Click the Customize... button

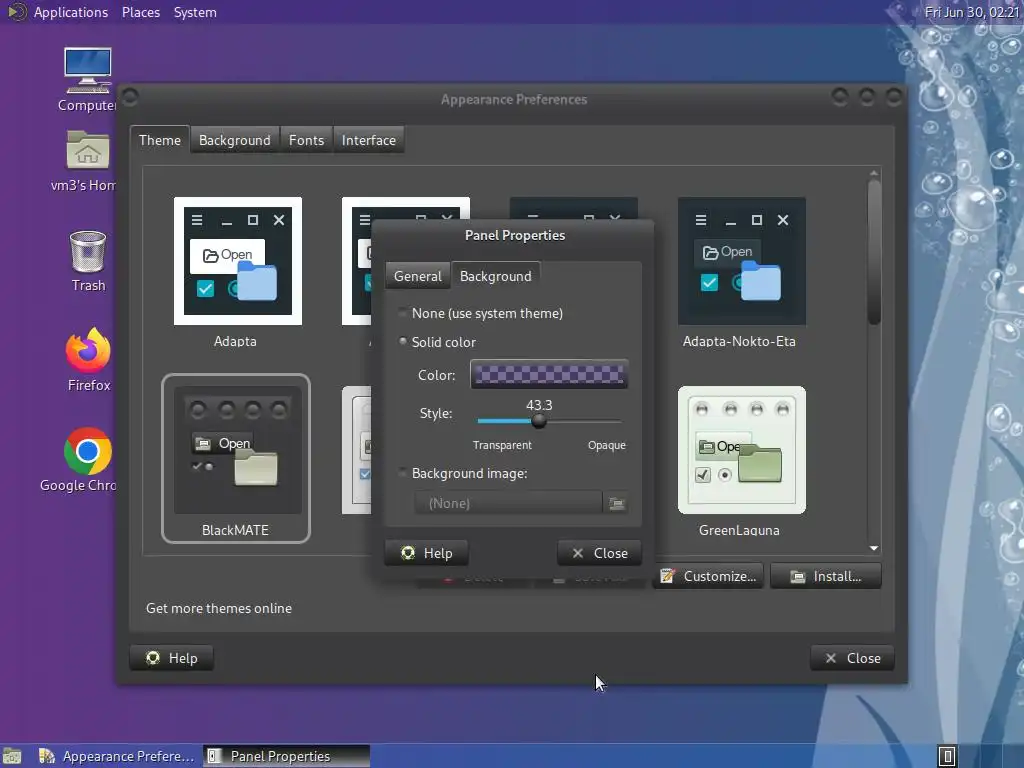708,576
